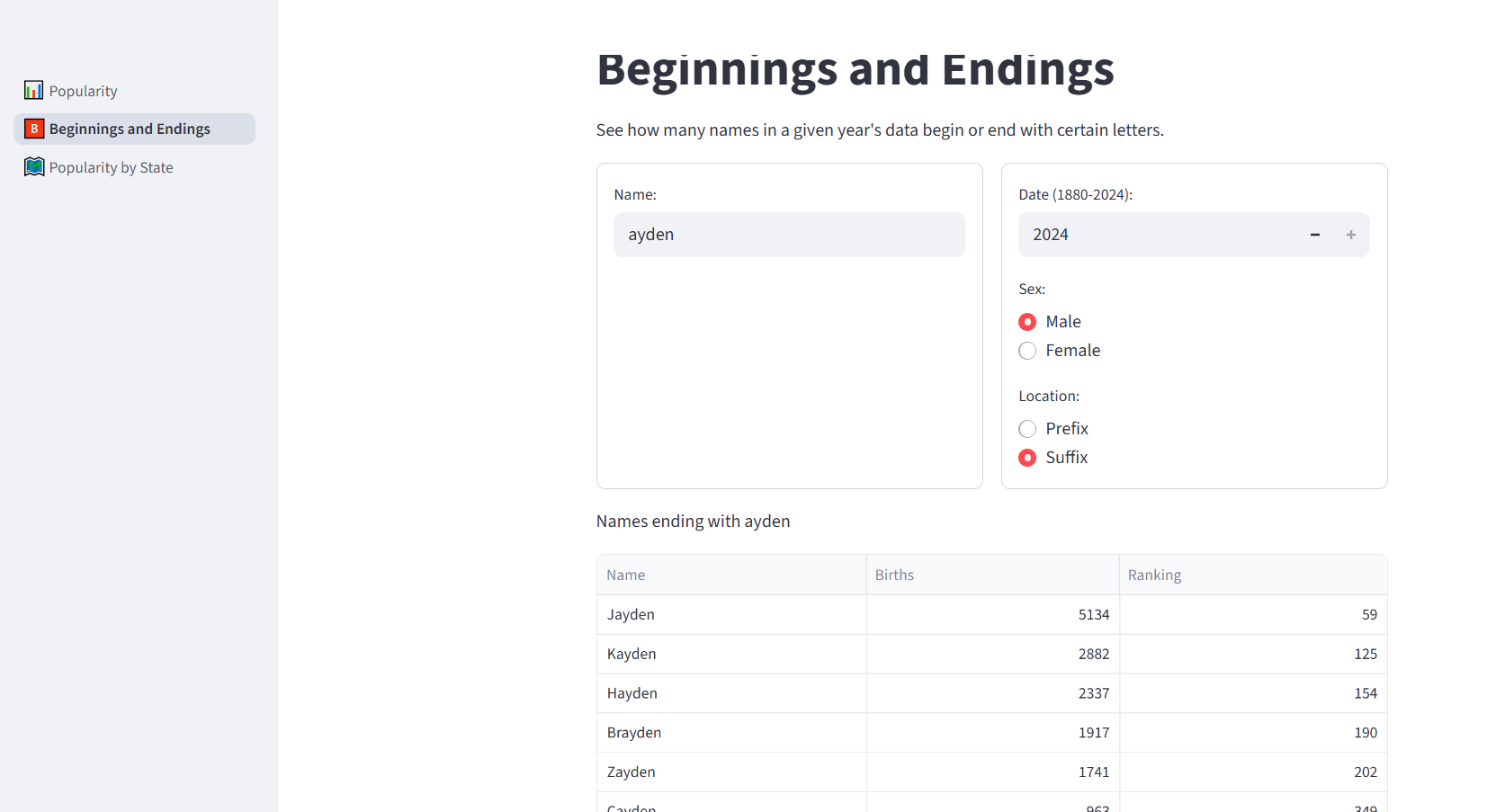
Task: Select Kayden's births cell 2882
Action: (993, 654)
